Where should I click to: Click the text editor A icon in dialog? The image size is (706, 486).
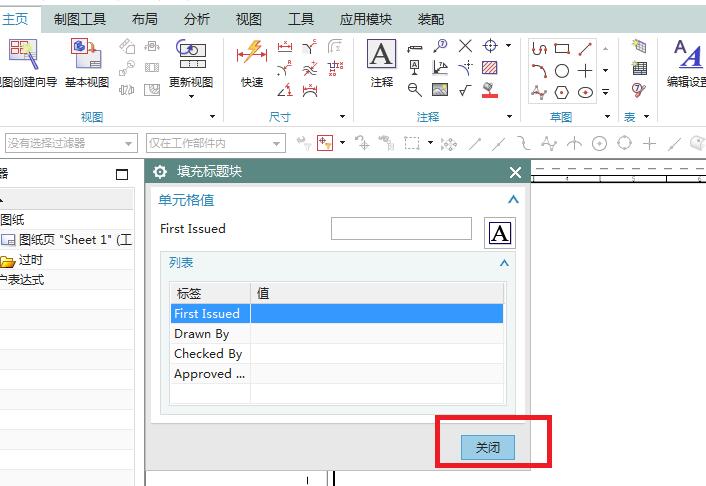click(x=500, y=233)
